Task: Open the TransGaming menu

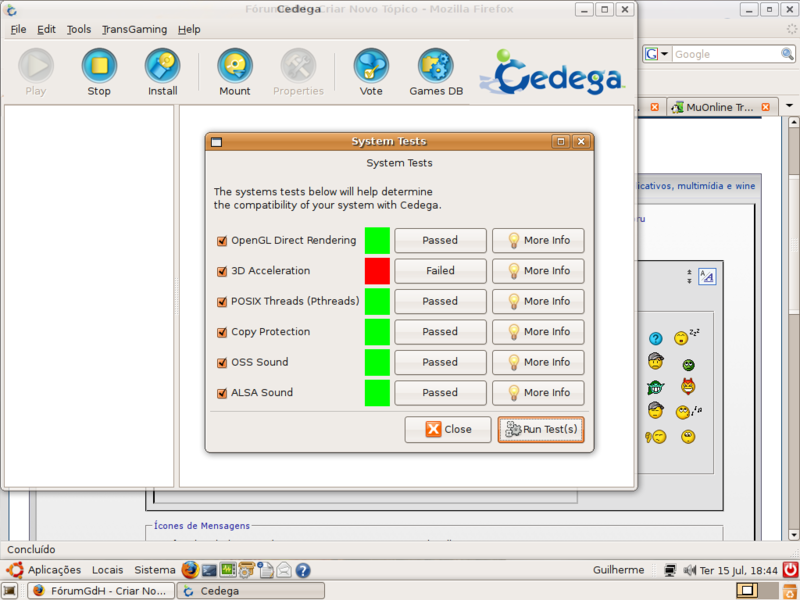Action: (135, 30)
